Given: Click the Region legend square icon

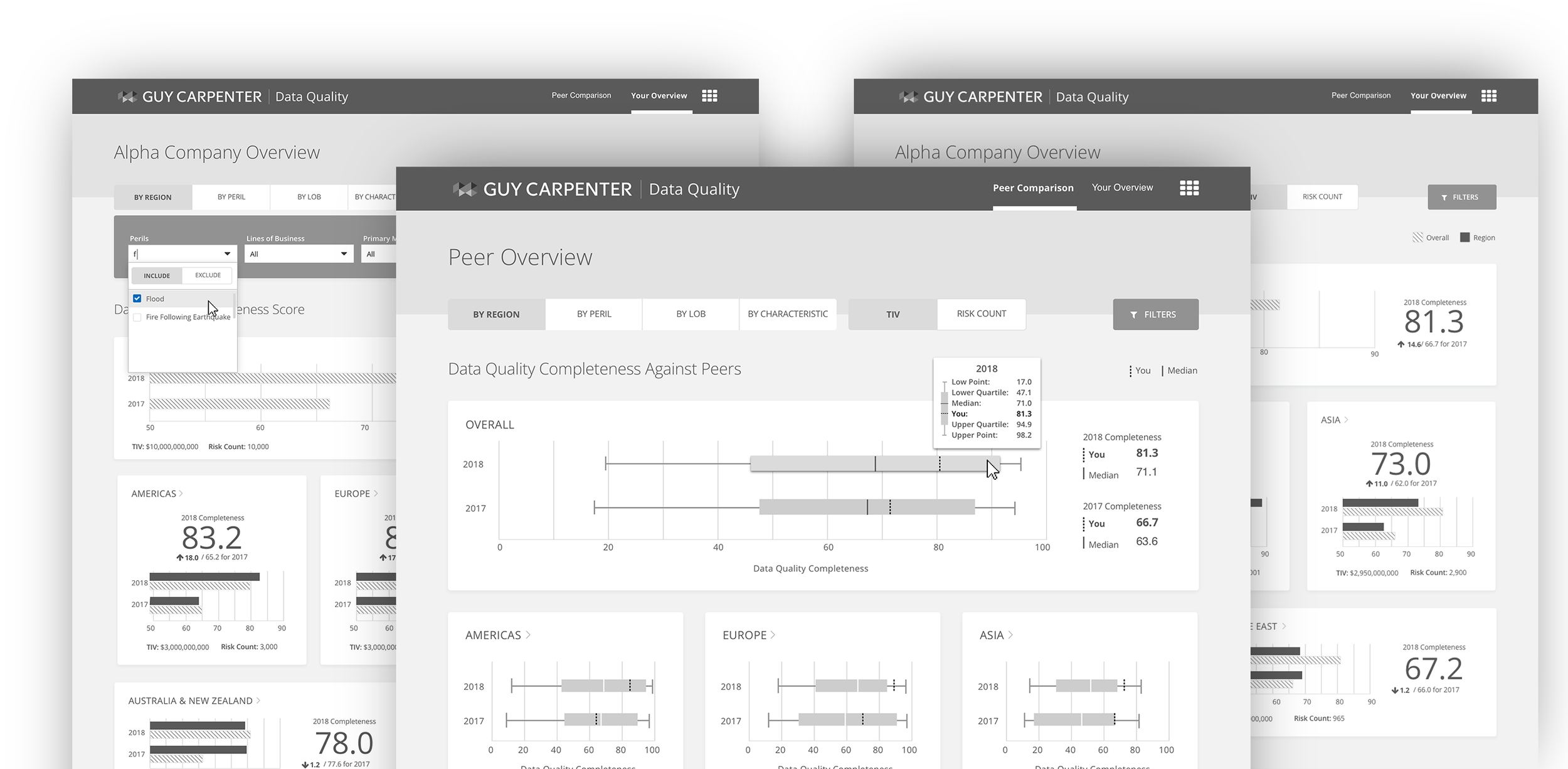Looking at the screenshot, I should coord(1465,238).
